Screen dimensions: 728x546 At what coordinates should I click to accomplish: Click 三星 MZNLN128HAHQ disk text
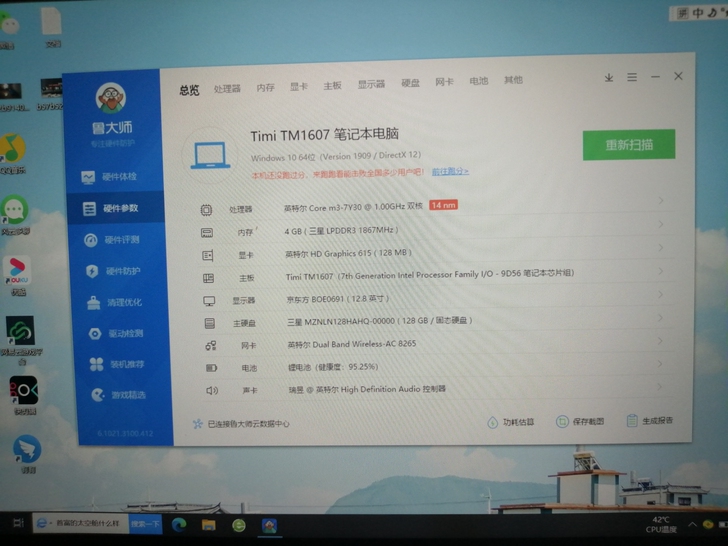[380, 321]
